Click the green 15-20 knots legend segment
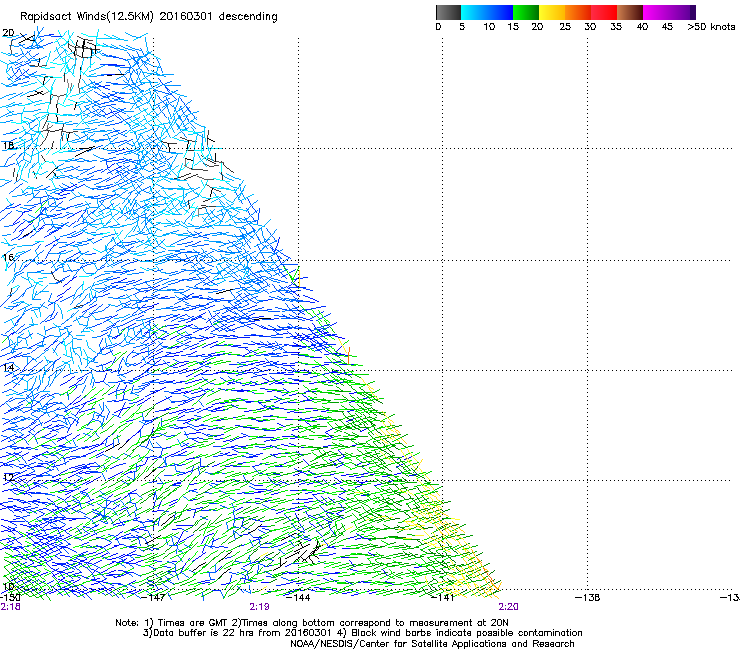Screen dimensions: 740x650 point(526,12)
